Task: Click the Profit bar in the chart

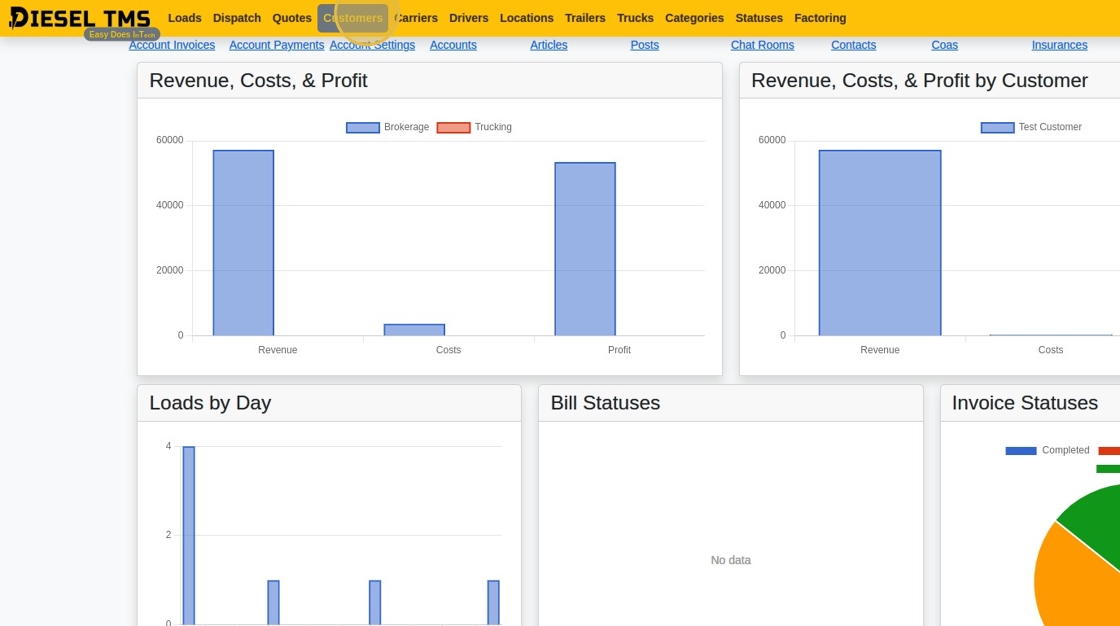Action: (x=585, y=249)
